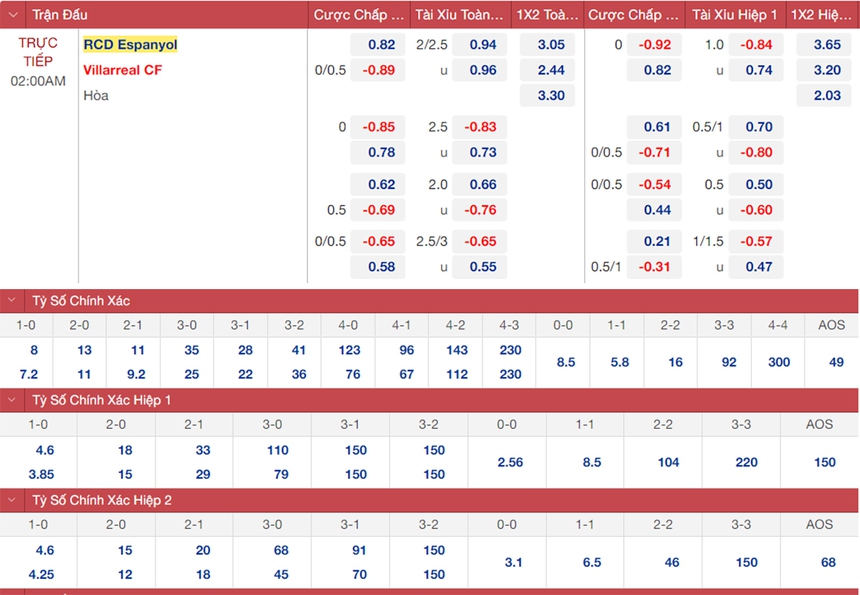Collapse Tỷ Số Chính Xác Hiệp 1 chevron

point(13,400)
